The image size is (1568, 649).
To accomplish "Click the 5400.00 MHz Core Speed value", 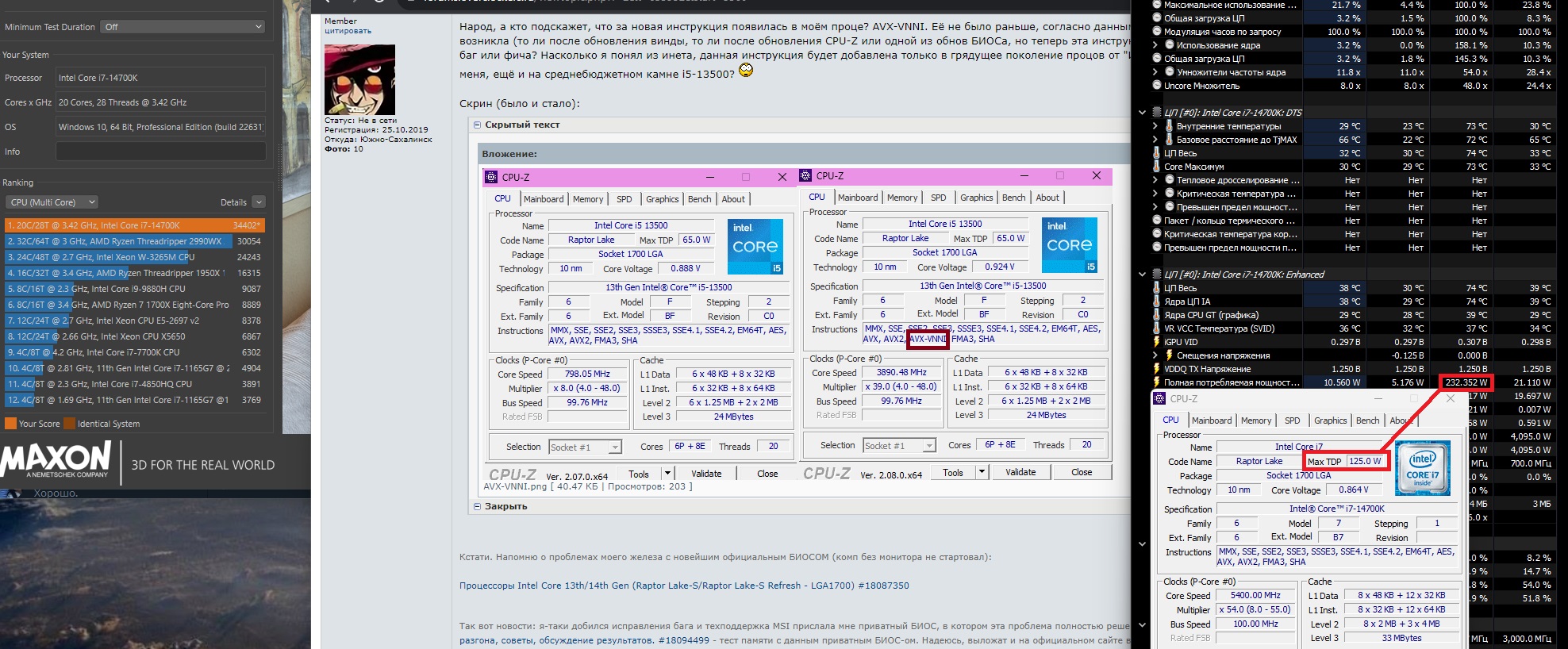I will tap(1255, 595).
